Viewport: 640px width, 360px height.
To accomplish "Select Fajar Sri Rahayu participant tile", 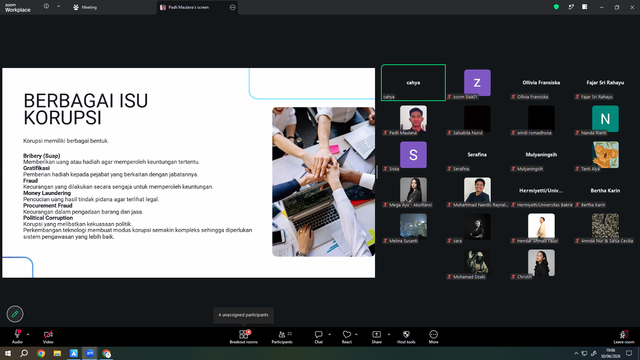I will click(x=605, y=82).
